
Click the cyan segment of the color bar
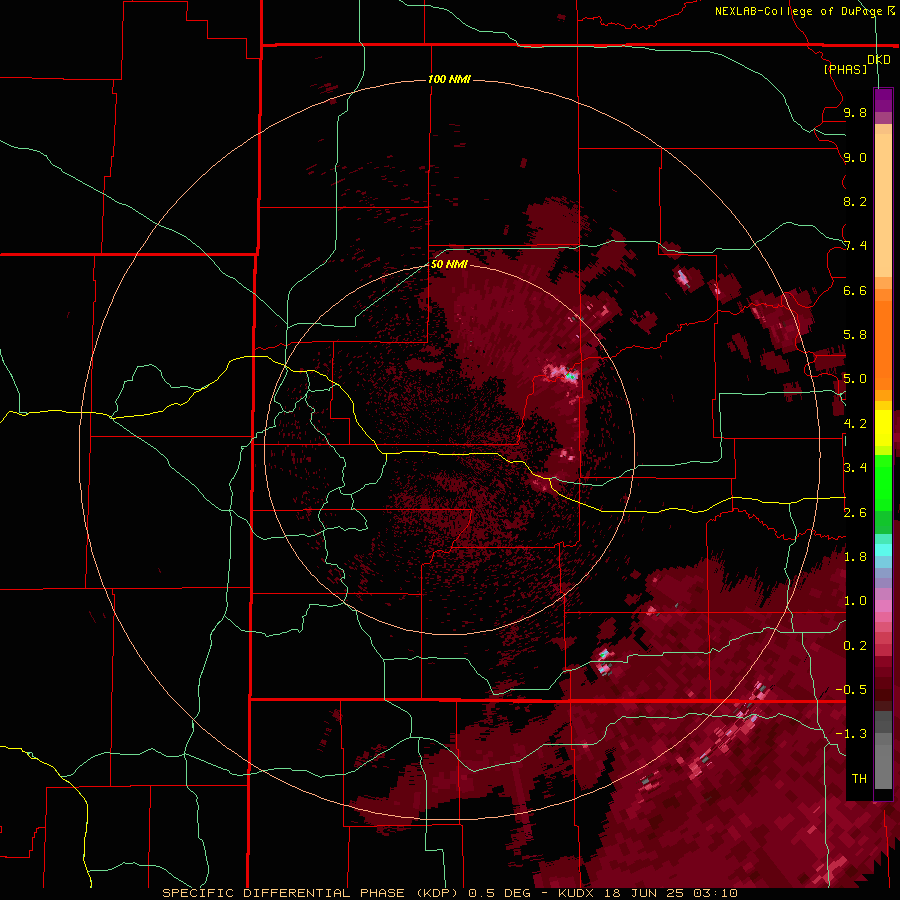883,550
